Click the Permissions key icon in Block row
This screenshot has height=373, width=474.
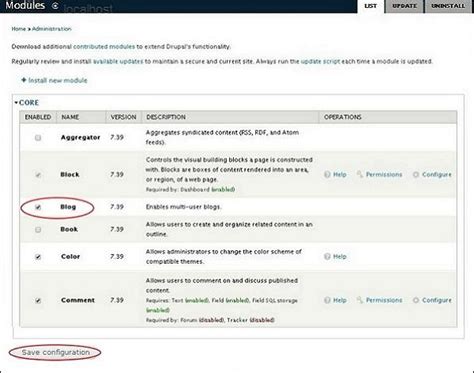[360, 174]
